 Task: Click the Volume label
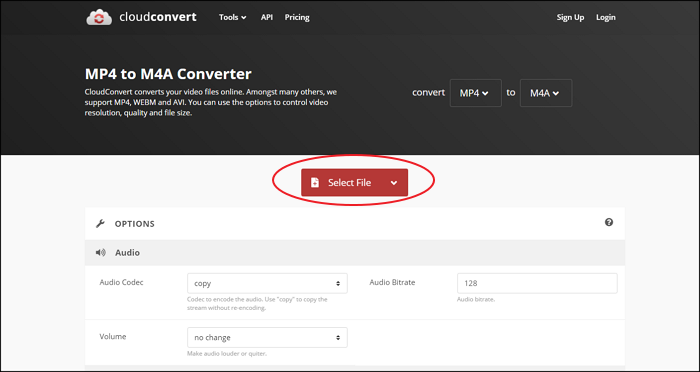pos(113,336)
